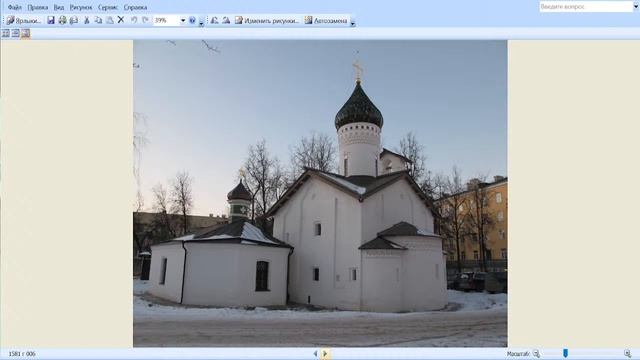Open the Справка menu

pyautogui.click(x=135, y=7)
